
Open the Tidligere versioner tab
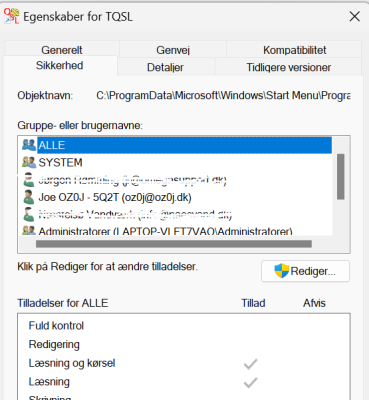pos(289,67)
